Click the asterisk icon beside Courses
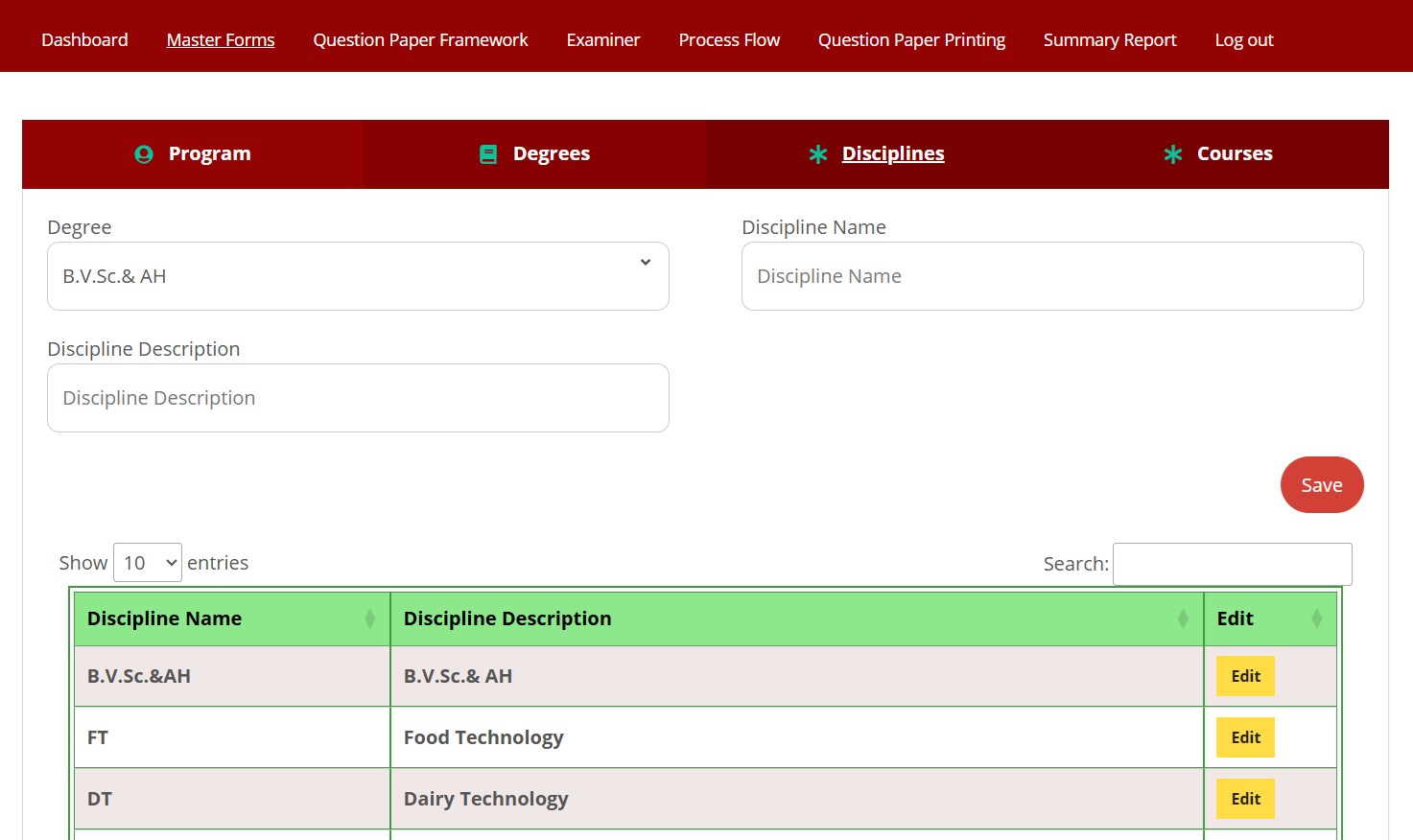Viewport: 1413px width, 840px height. tap(1172, 154)
